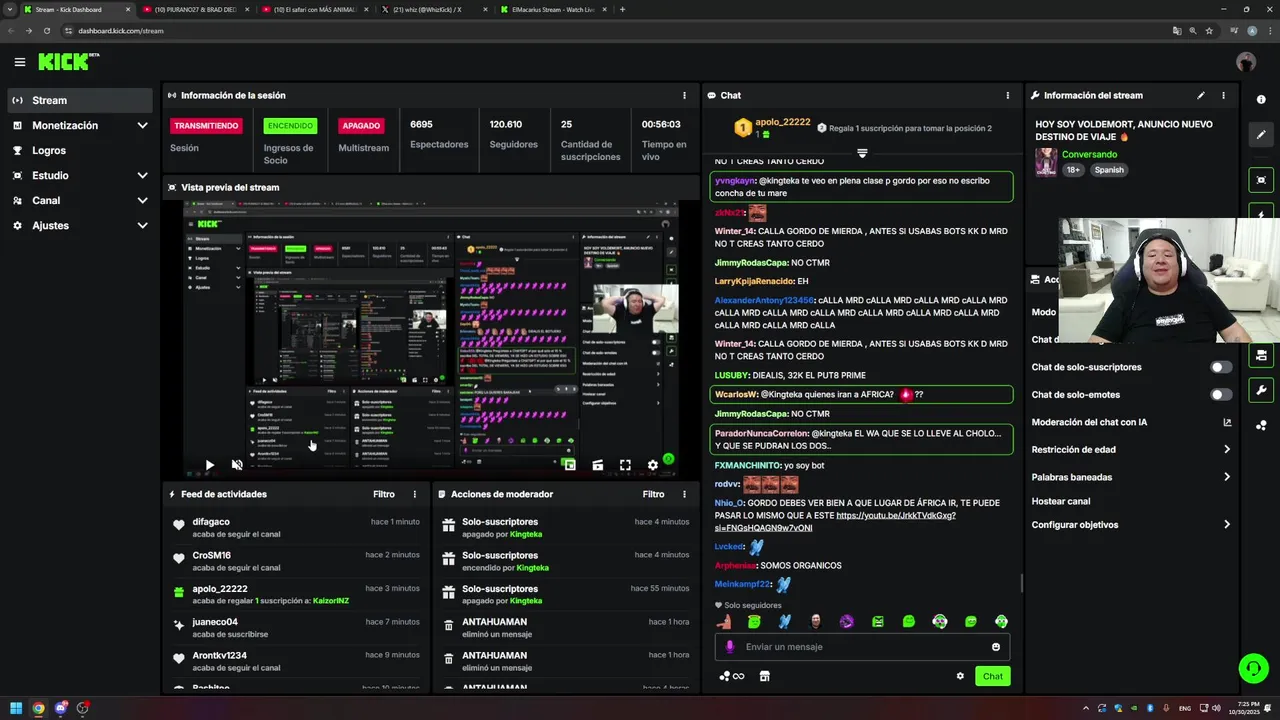Click the Chrome icon in taskbar
Screen dimensions: 1280x720
[38, 708]
